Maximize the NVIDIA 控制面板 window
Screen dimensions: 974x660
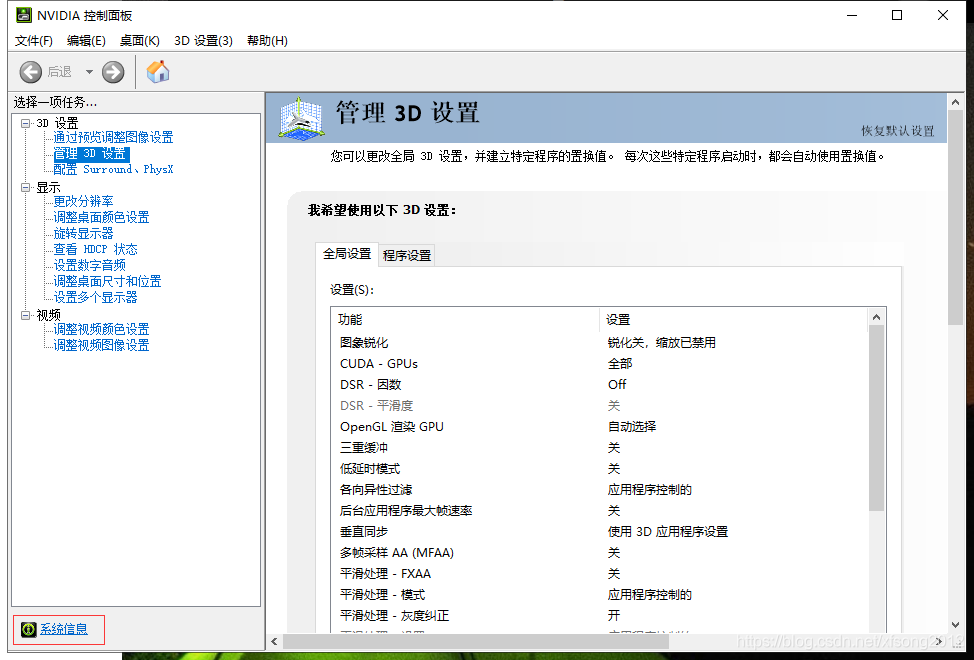click(897, 15)
